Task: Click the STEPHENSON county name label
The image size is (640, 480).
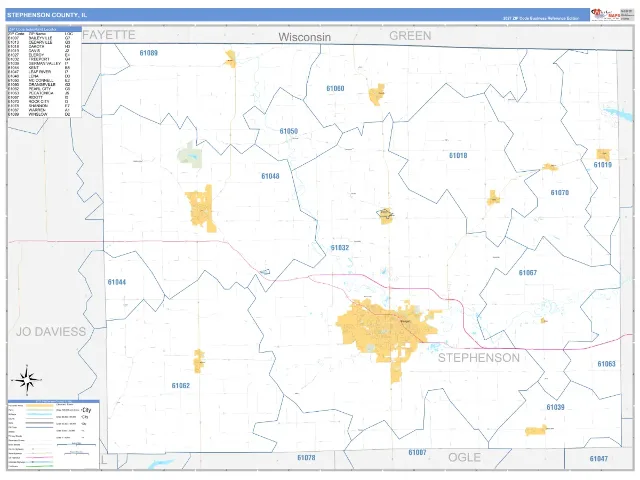Action: click(479, 358)
